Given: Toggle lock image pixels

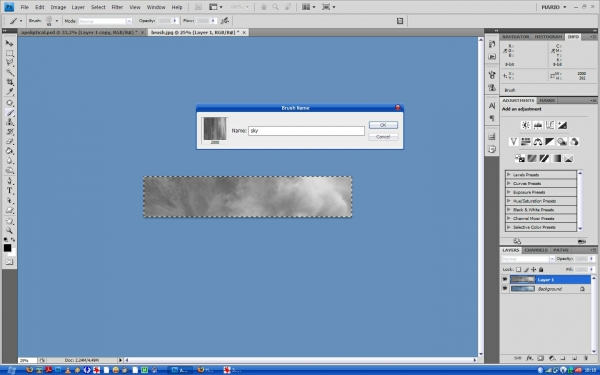Looking at the screenshot, I should pos(526,270).
